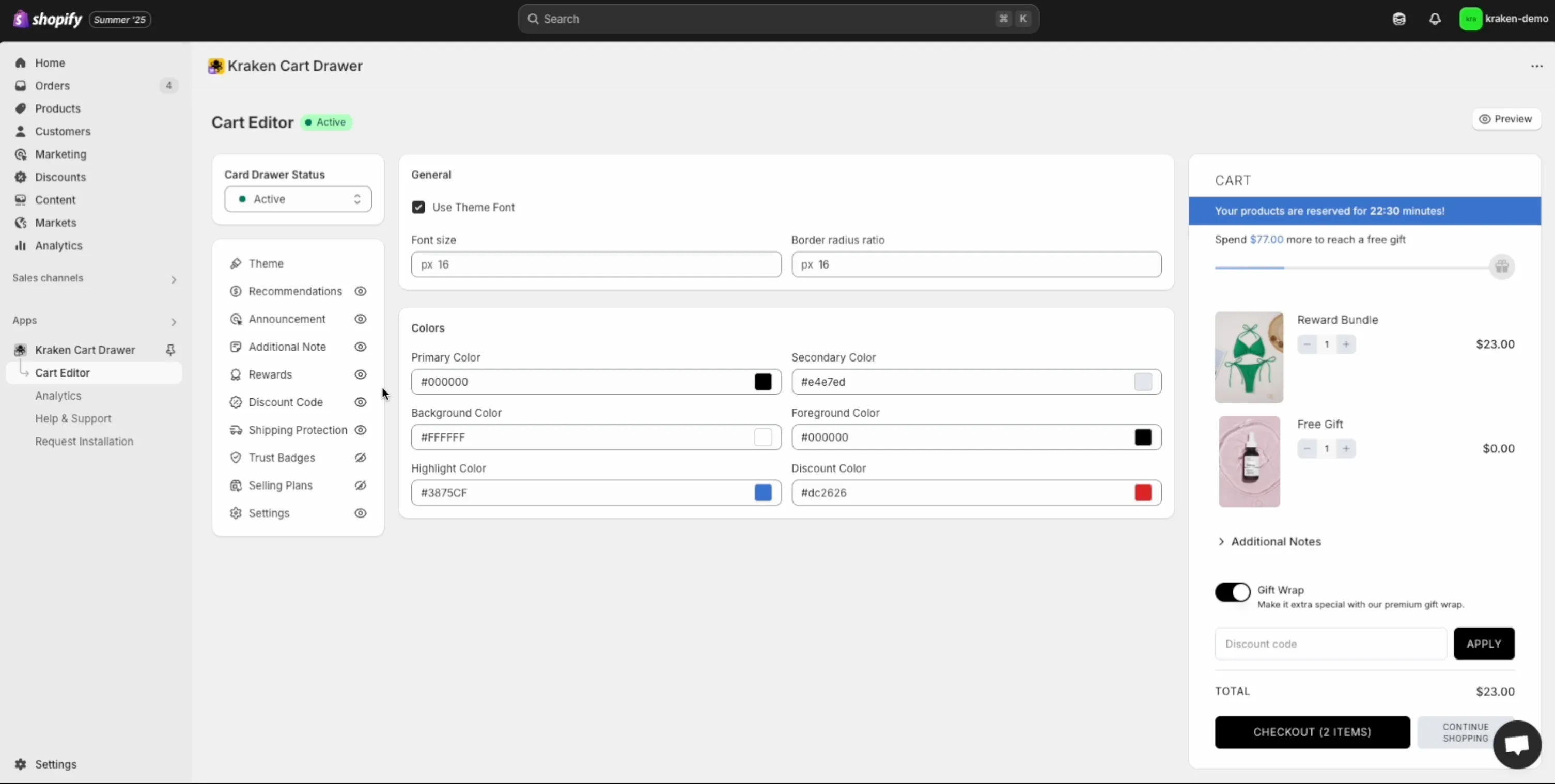Open the chat support bubble icon
Viewport: 1555px width, 784px height.
(1516, 744)
